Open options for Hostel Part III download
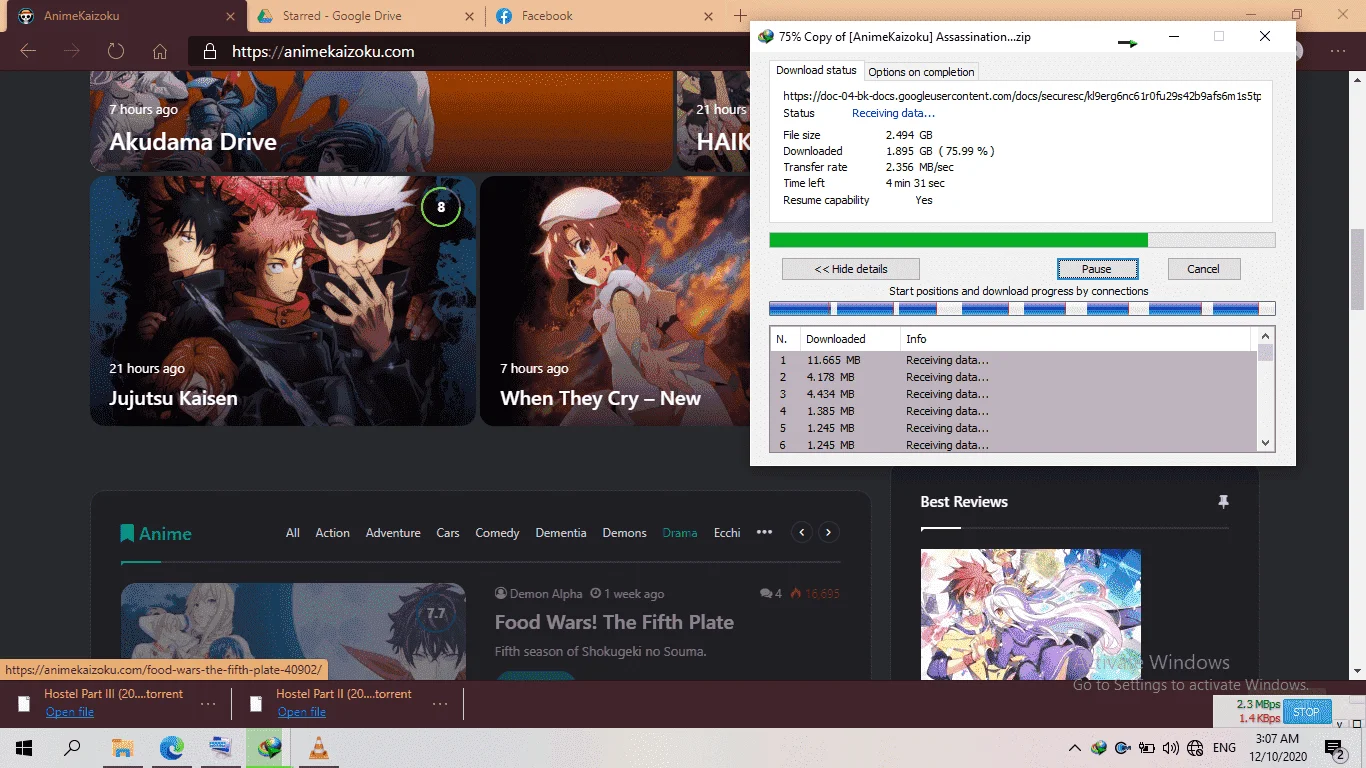 pos(208,704)
